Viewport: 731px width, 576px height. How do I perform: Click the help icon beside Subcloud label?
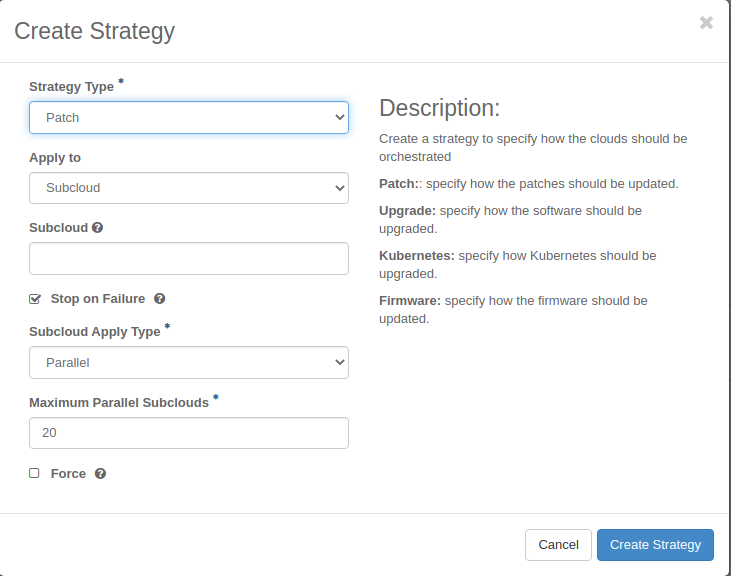[97, 228]
